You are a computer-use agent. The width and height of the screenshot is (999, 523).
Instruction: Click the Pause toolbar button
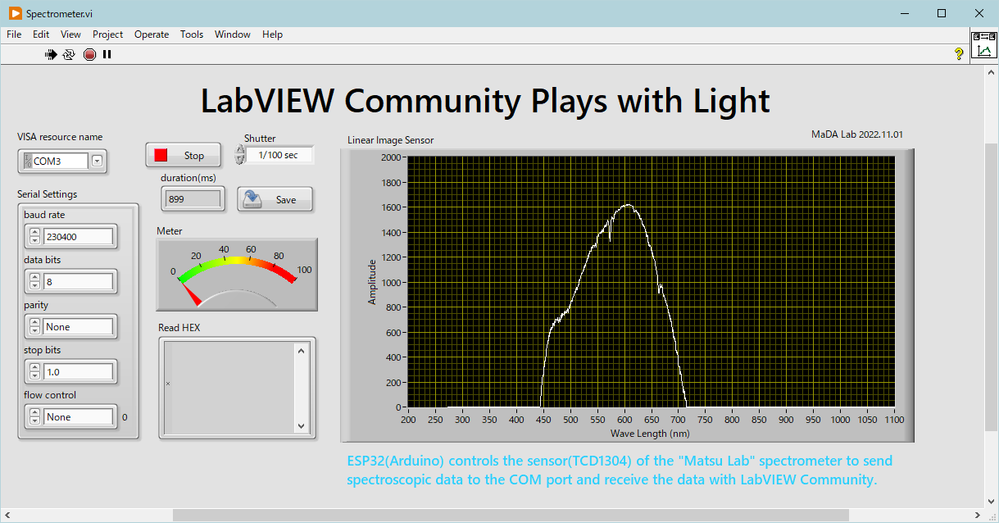tap(107, 55)
